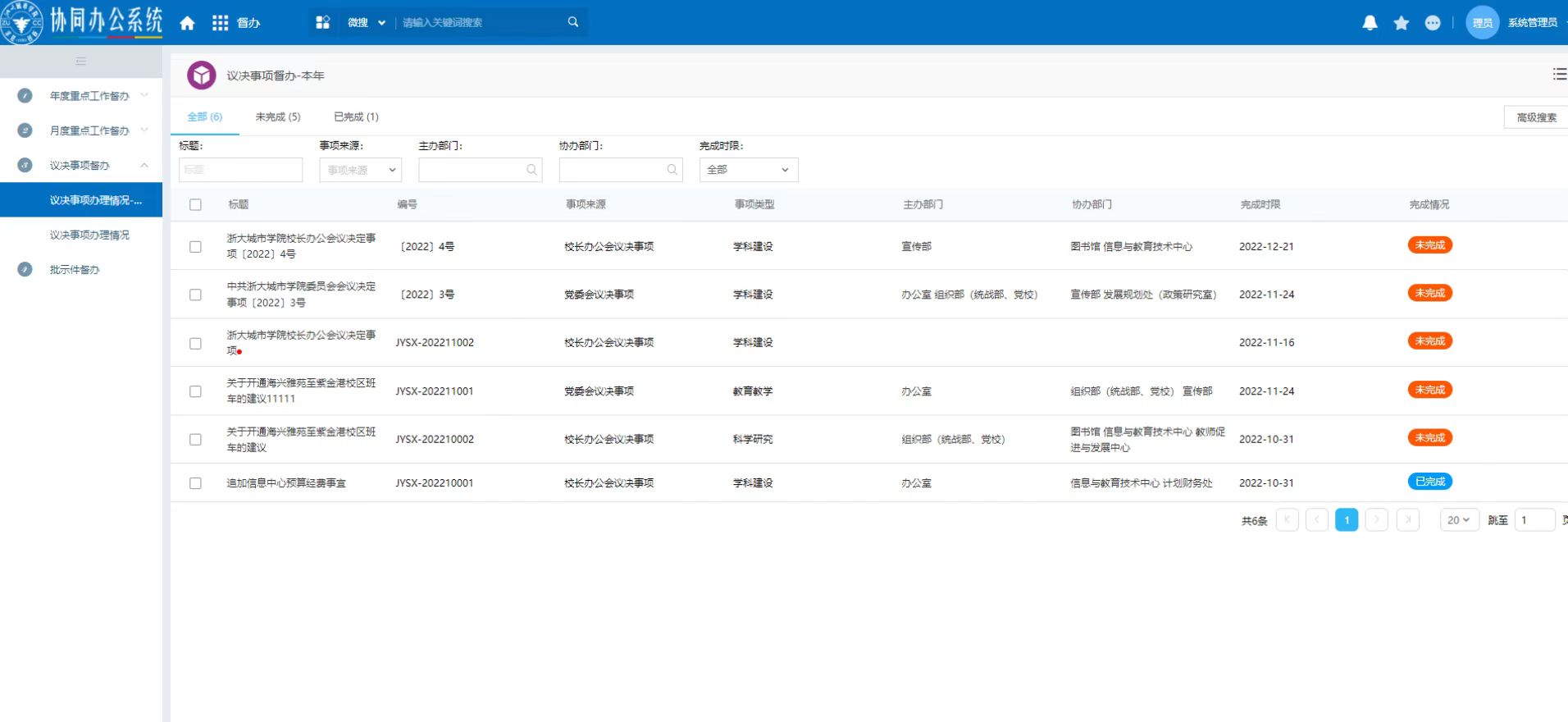This screenshot has width=1568, height=722.
Task: Click 已完成 badge in last row
Action: (1429, 482)
